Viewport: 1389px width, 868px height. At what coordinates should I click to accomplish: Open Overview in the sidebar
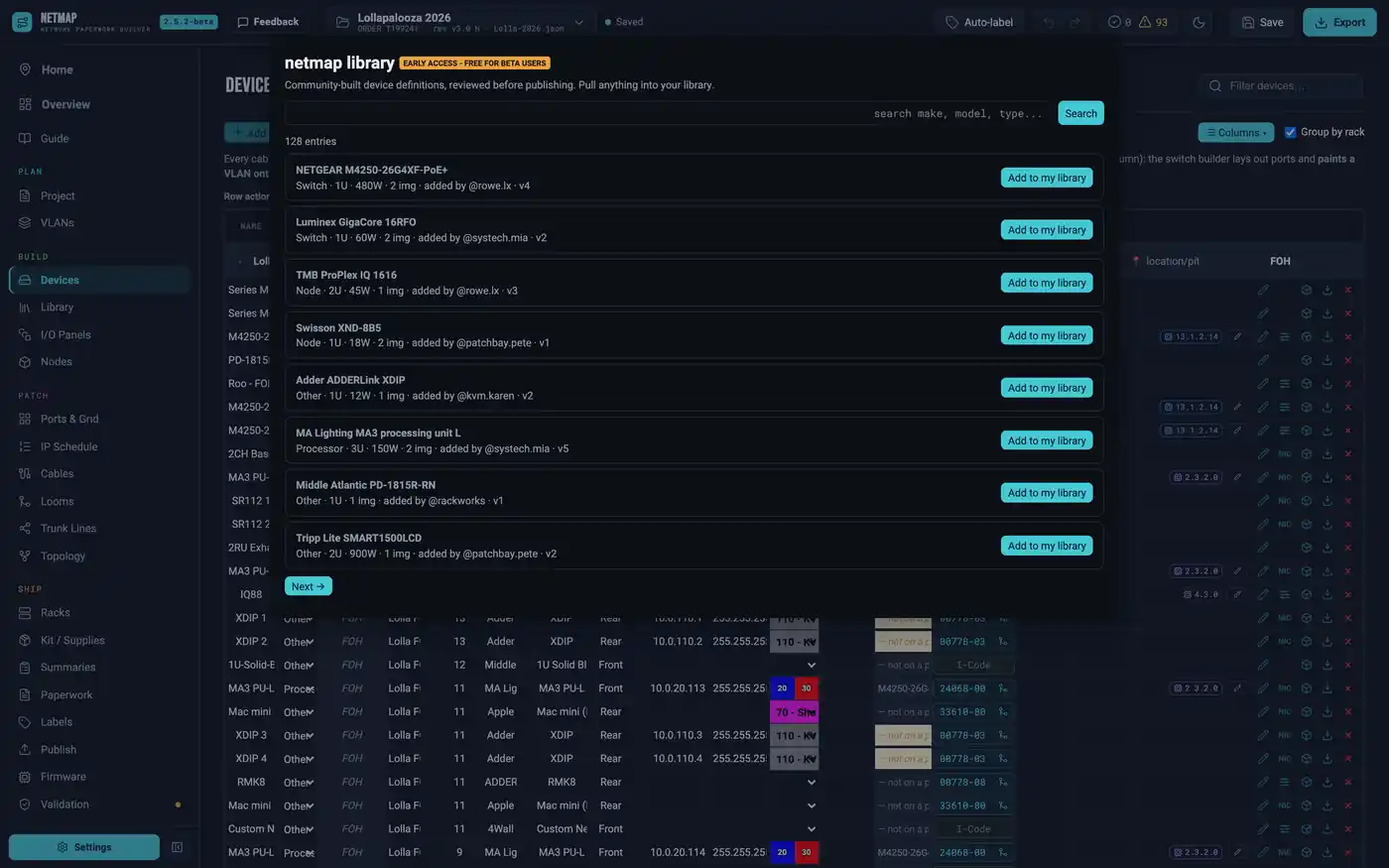pos(64,104)
